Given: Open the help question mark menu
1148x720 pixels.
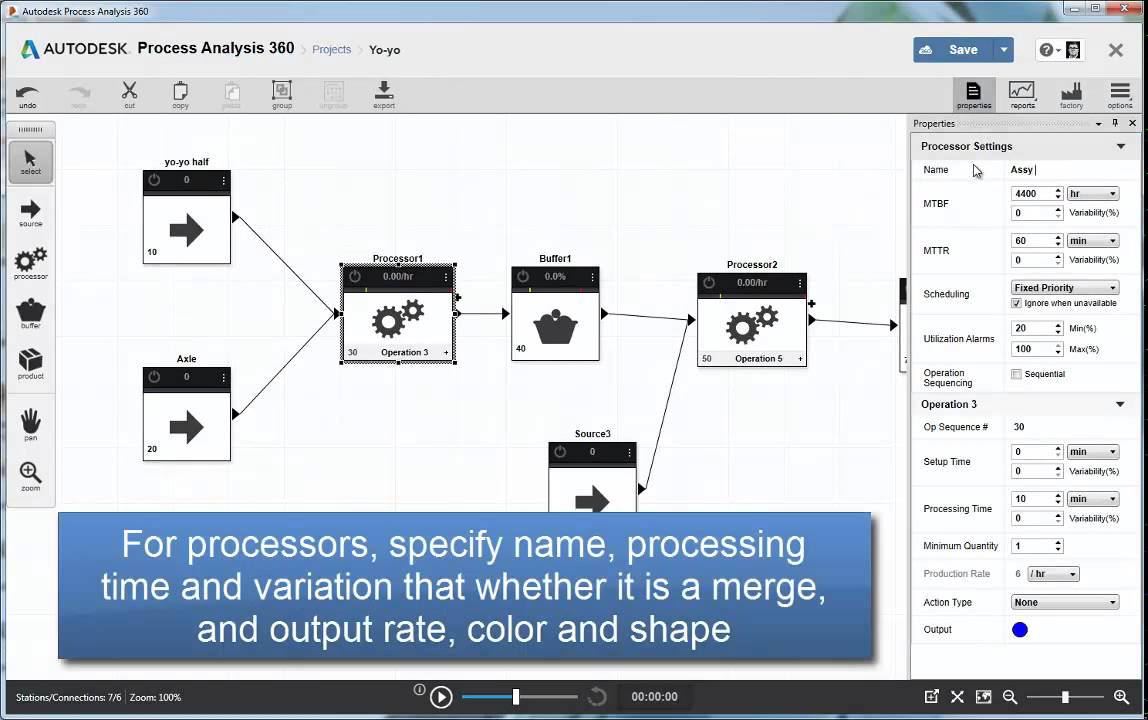Looking at the screenshot, I should point(1049,50).
